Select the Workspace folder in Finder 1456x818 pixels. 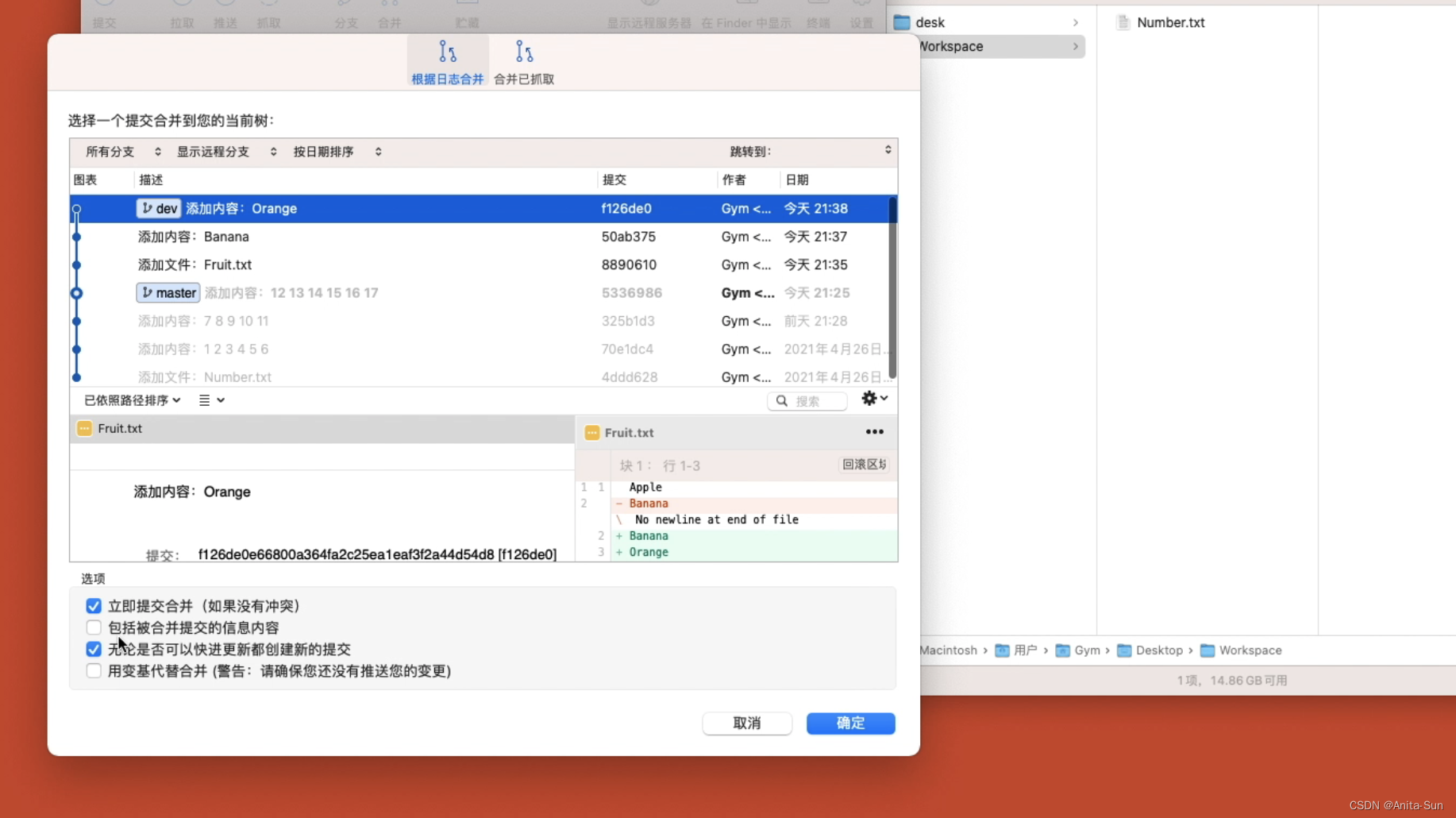[x=1000, y=47]
